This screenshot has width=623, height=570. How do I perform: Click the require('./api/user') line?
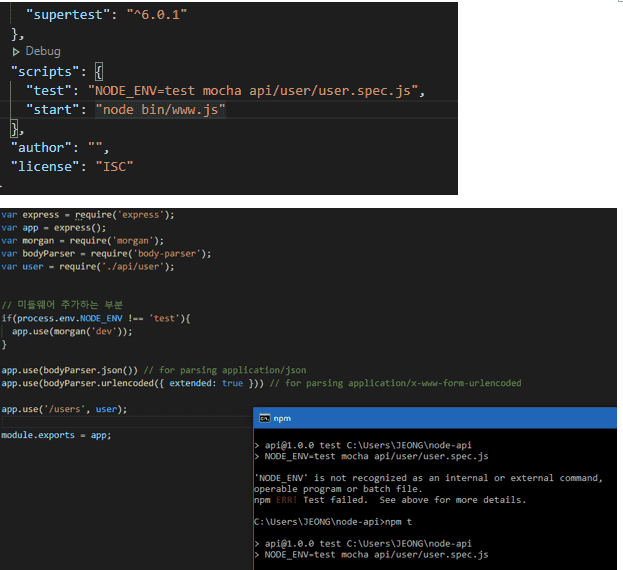coord(88,267)
